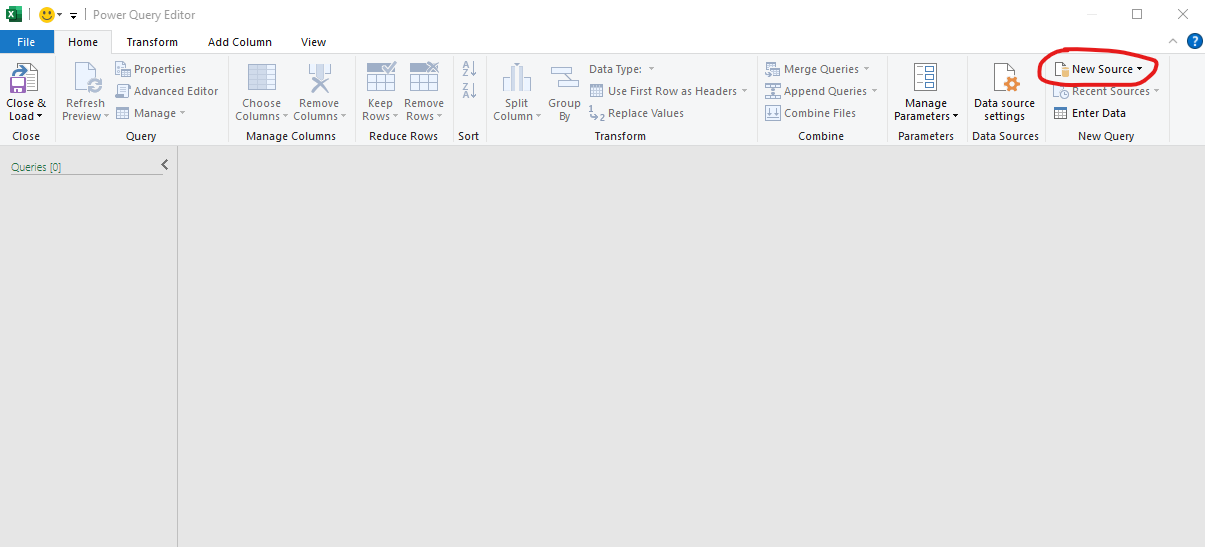Expand the Close & Load dropdown arrow
The width and height of the screenshot is (1205, 547).
pyautogui.click(x=40, y=117)
